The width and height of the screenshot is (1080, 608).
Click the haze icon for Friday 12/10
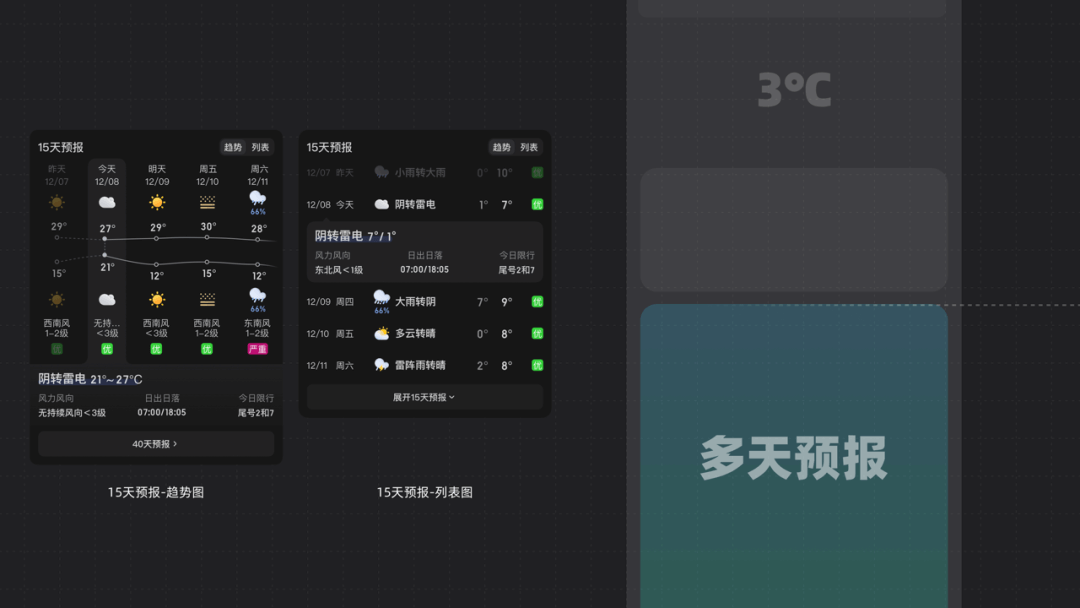click(207, 202)
